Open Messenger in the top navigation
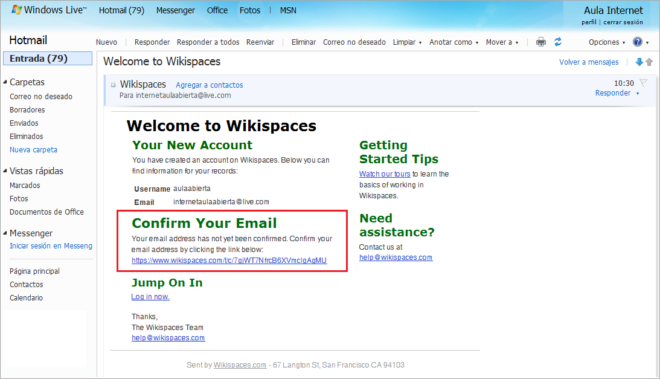 pos(175,10)
